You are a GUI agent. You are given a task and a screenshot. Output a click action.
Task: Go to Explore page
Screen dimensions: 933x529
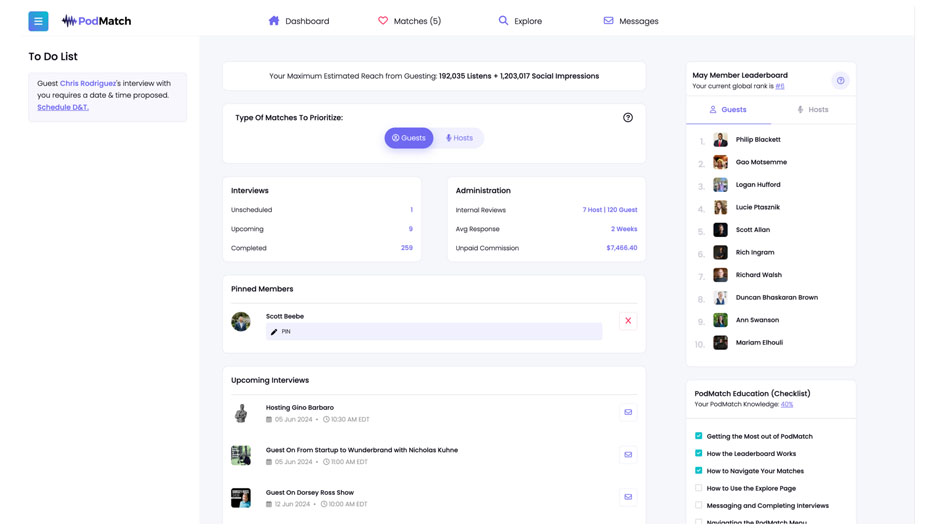click(520, 21)
